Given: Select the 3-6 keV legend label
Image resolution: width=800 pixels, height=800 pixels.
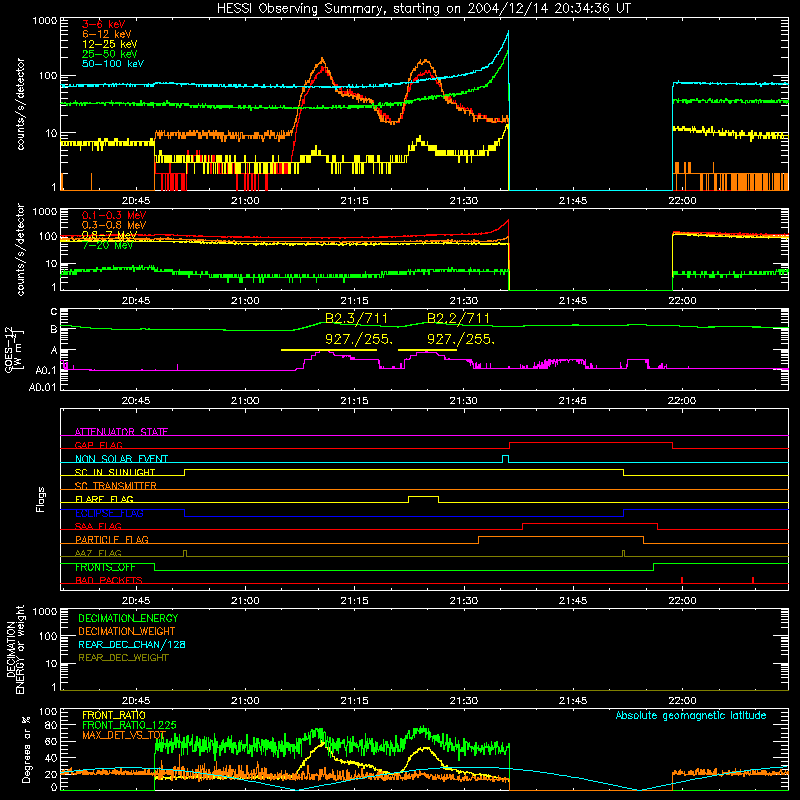Looking at the screenshot, I should (x=104, y=24).
